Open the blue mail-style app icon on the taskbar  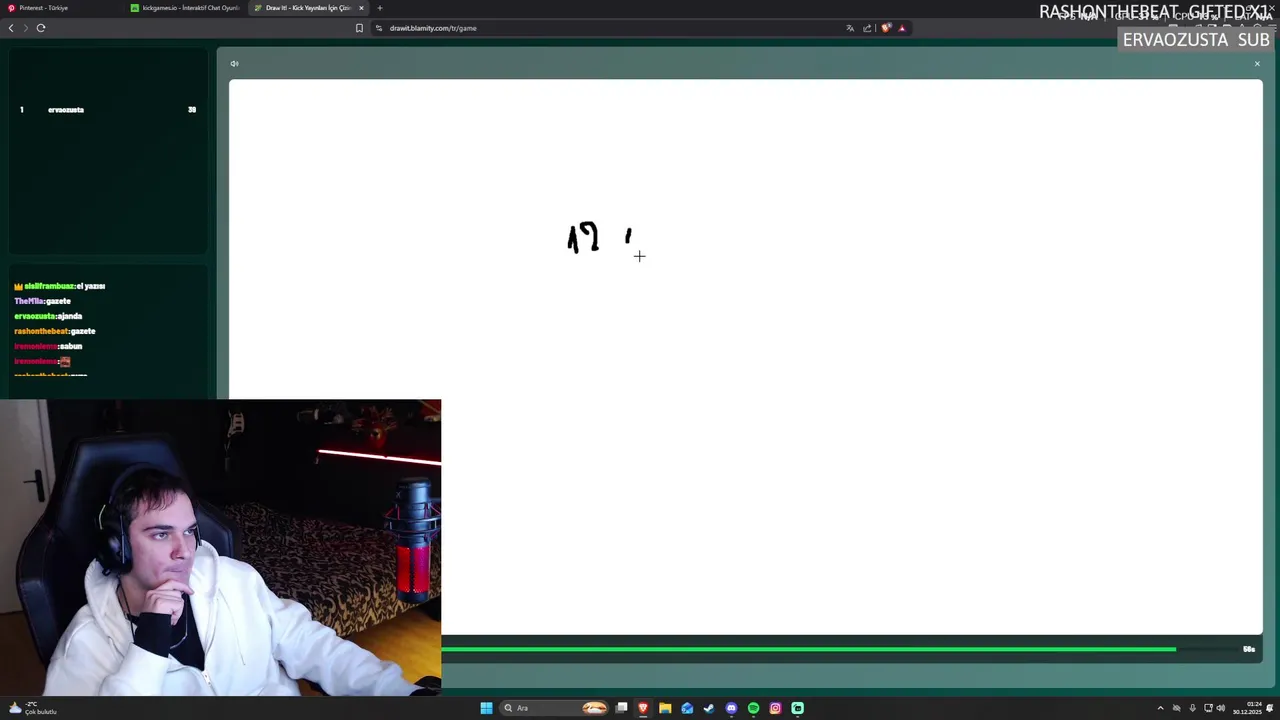[x=687, y=708]
